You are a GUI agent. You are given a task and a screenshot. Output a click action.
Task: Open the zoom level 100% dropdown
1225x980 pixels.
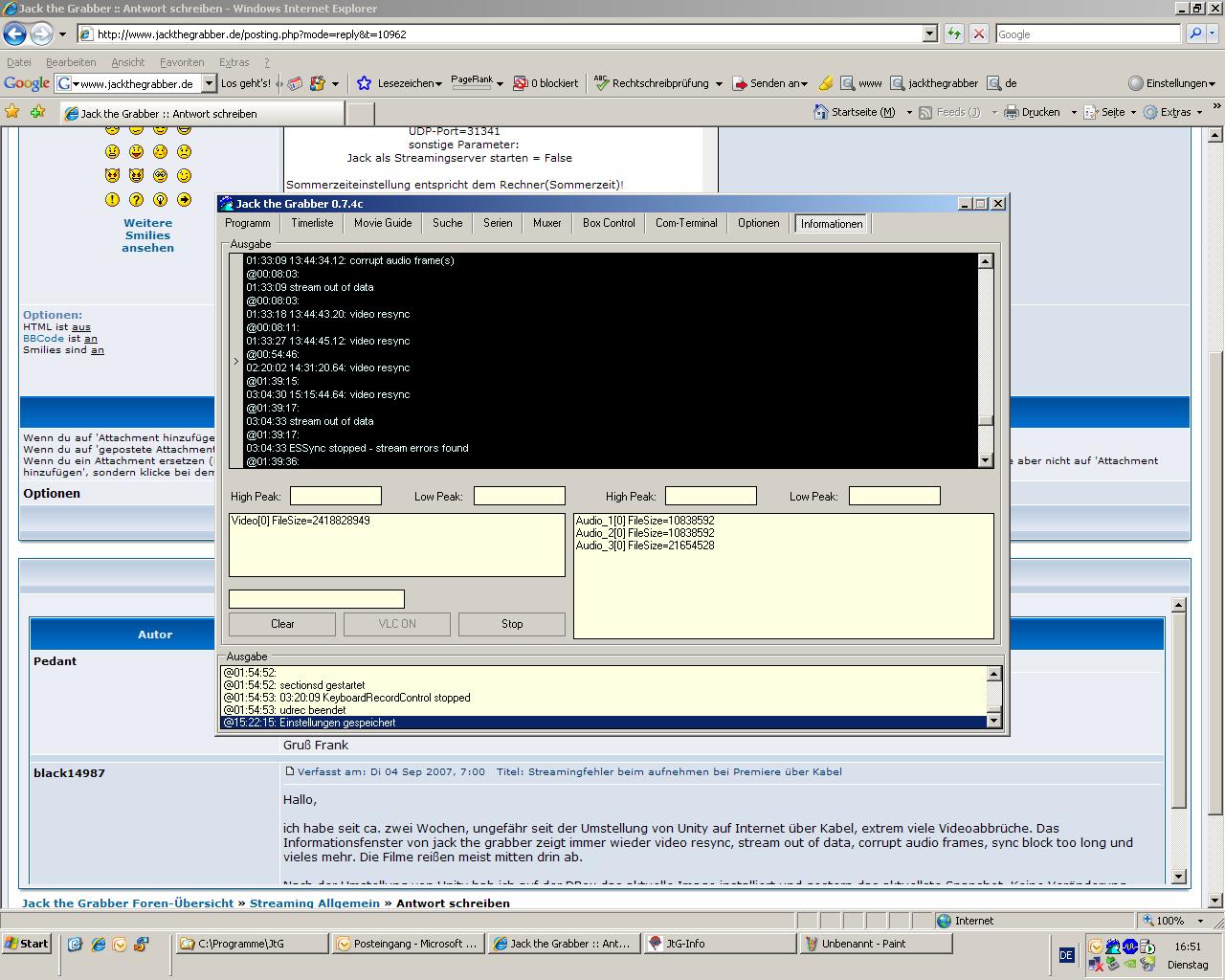[x=1200, y=921]
